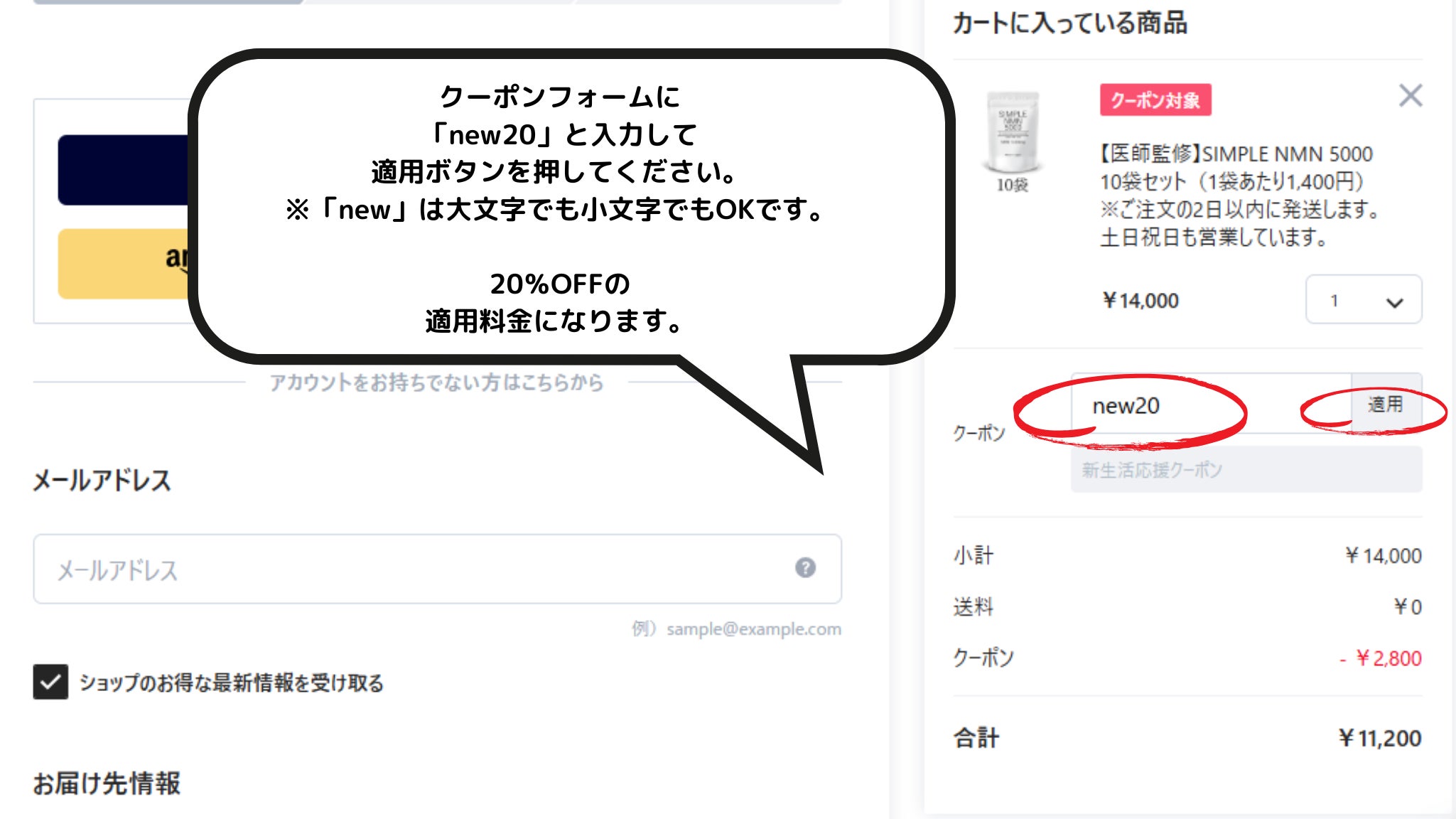Click the カートに入っている商品 heading
The height and width of the screenshot is (819, 1456).
click(x=1069, y=23)
